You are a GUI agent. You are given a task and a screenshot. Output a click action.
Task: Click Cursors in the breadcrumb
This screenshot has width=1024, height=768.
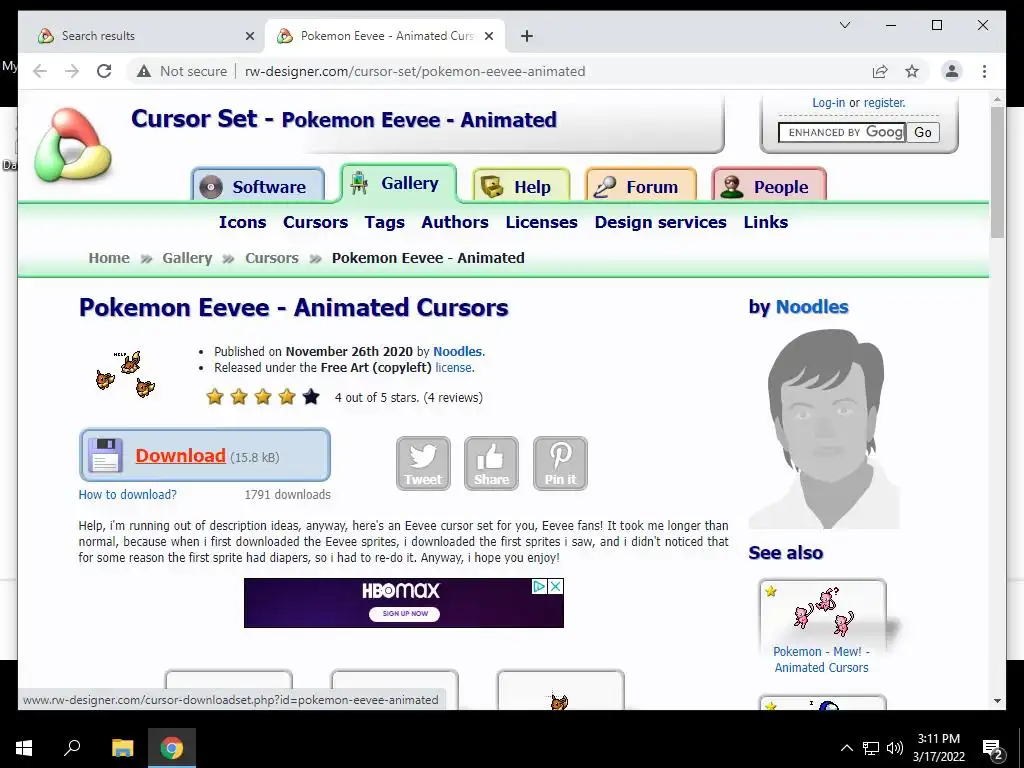coord(272,258)
